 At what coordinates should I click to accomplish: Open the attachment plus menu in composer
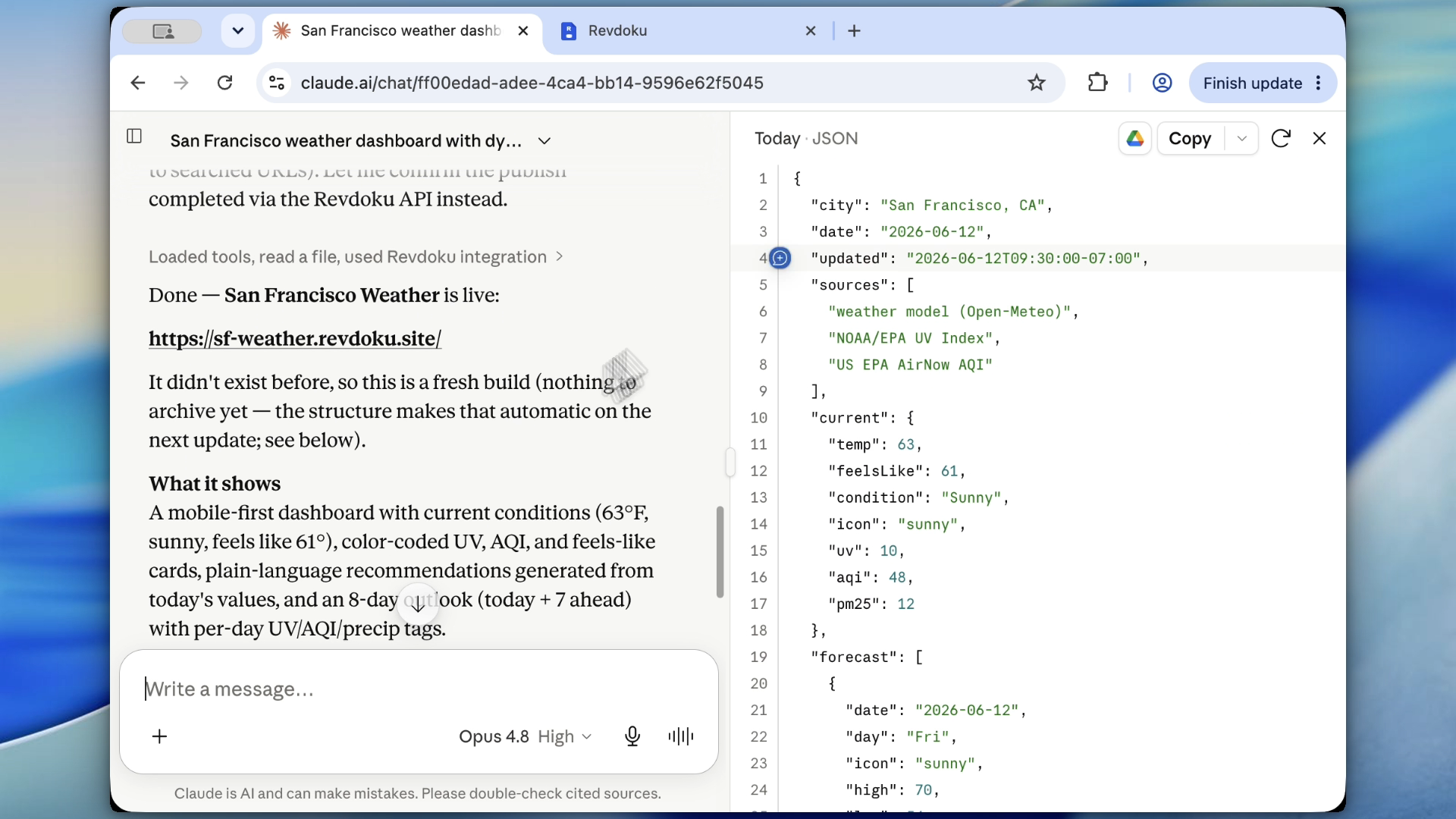159,736
